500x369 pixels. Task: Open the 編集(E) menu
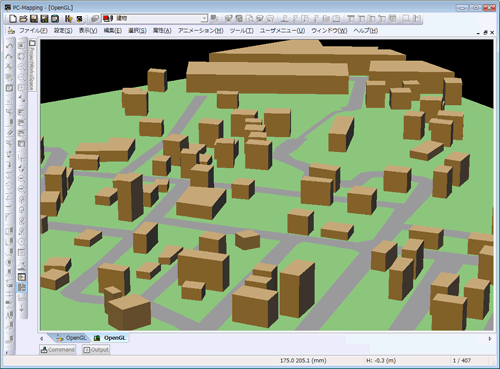113,31
